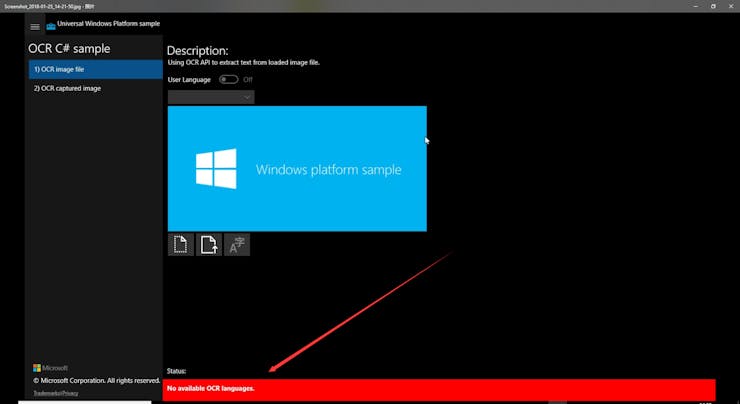Click the load sample image button
This screenshot has height=404, width=740.
tap(181, 244)
